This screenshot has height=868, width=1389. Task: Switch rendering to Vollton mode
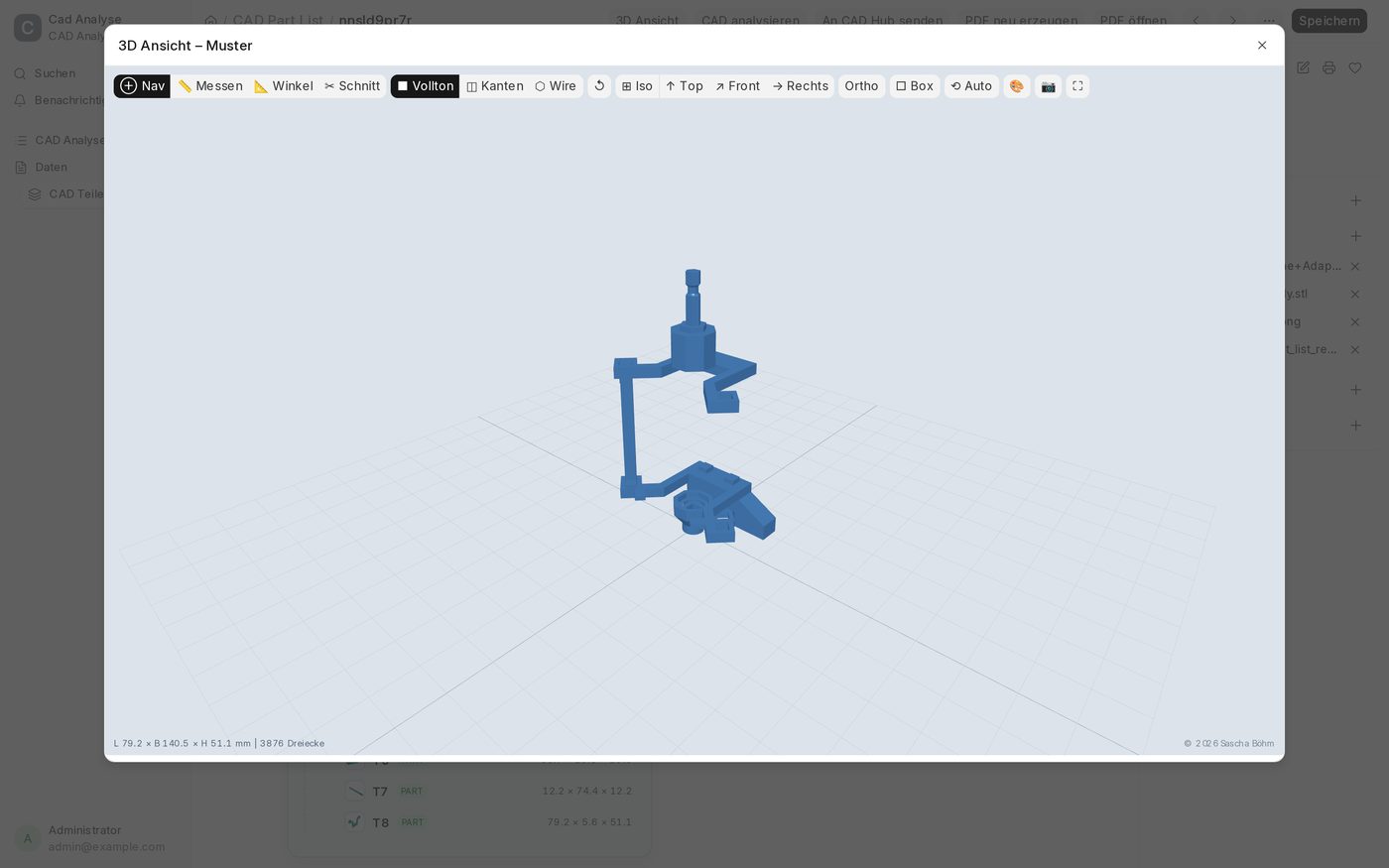pyautogui.click(x=425, y=86)
